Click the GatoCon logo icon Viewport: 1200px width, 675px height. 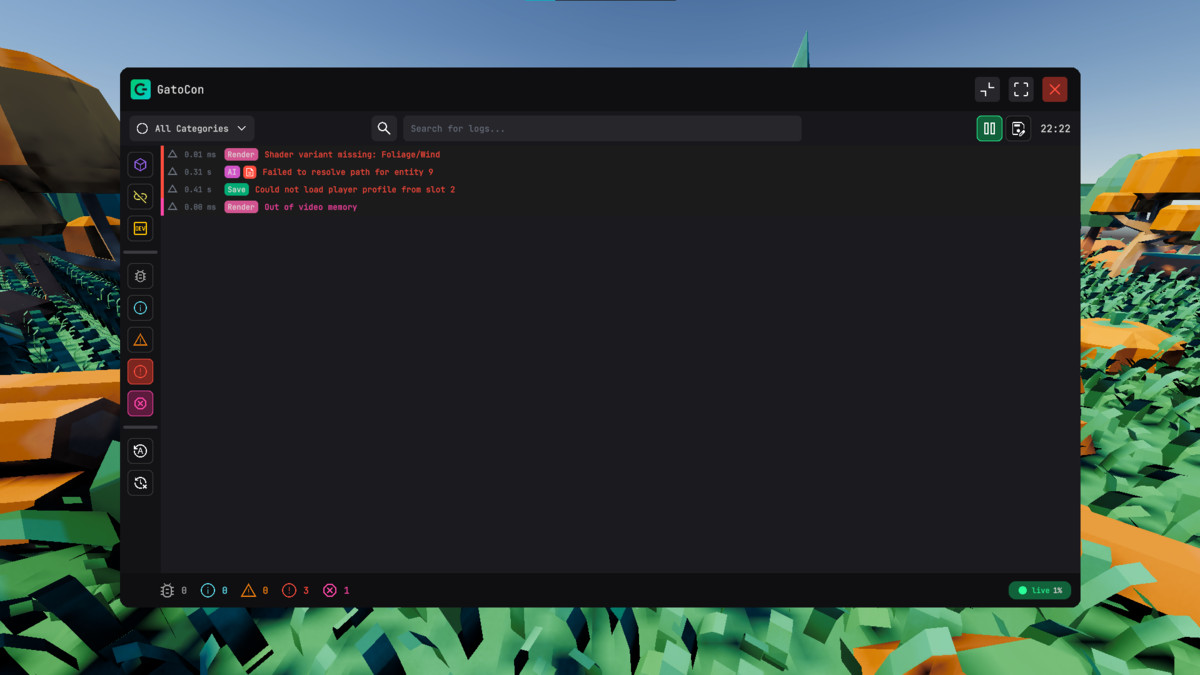(x=140, y=89)
